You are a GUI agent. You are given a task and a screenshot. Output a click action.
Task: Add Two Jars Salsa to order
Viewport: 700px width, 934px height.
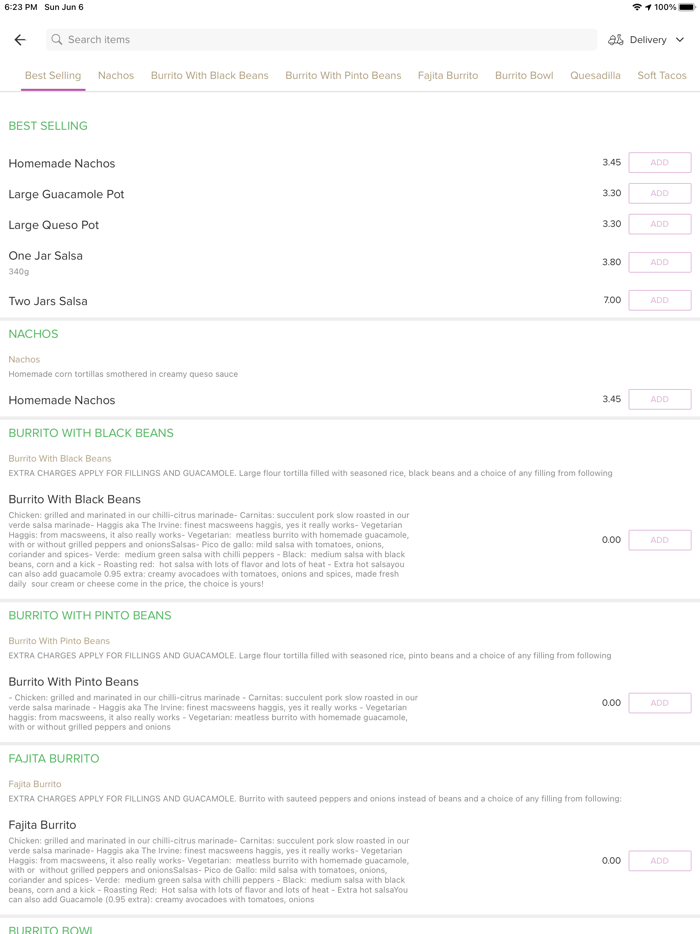pos(659,301)
